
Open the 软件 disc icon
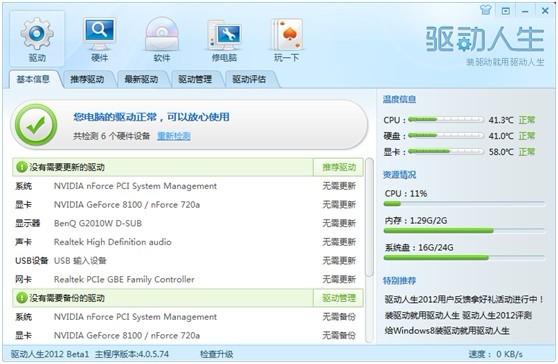click(162, 38)
